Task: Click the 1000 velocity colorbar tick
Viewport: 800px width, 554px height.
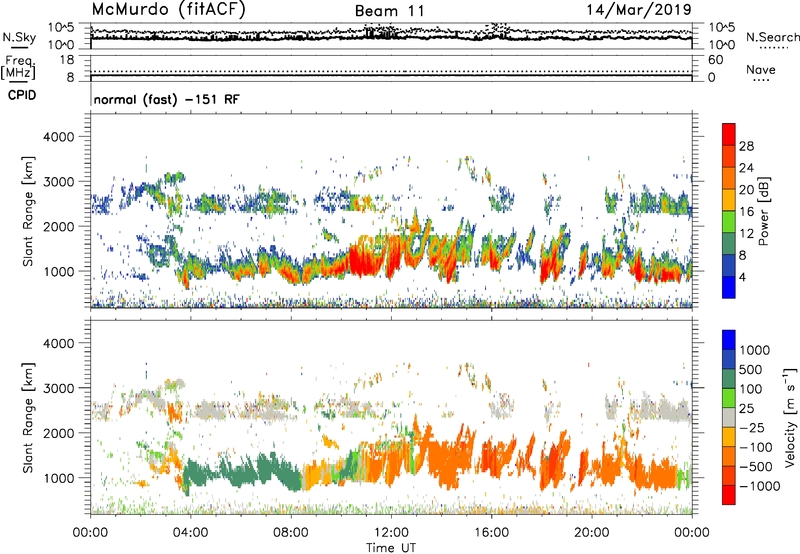Action: (755, 350)
